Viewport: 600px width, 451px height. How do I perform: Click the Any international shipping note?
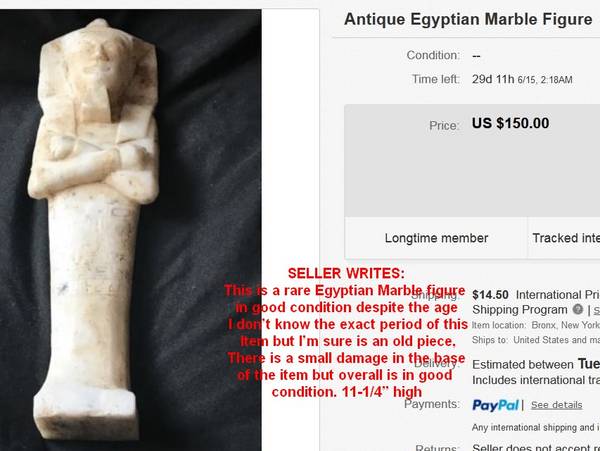[x=536, y=427]
